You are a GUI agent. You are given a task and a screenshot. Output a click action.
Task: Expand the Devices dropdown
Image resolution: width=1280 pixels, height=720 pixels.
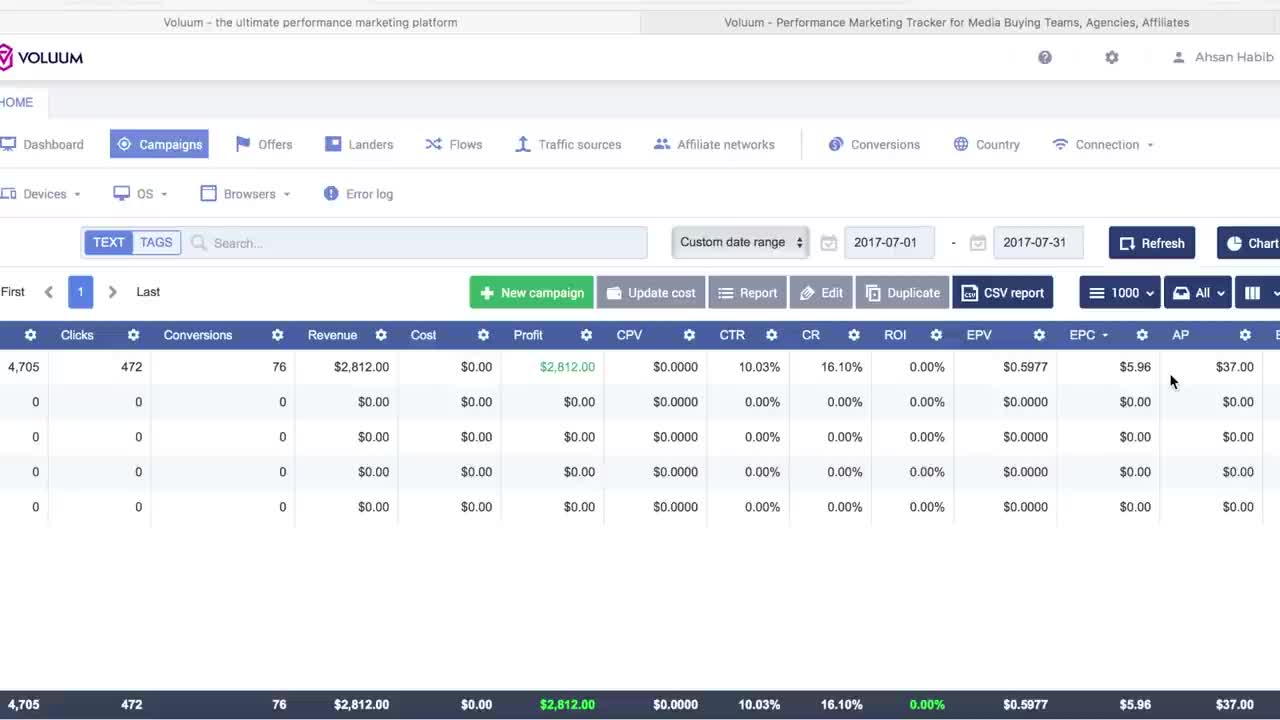41,194
